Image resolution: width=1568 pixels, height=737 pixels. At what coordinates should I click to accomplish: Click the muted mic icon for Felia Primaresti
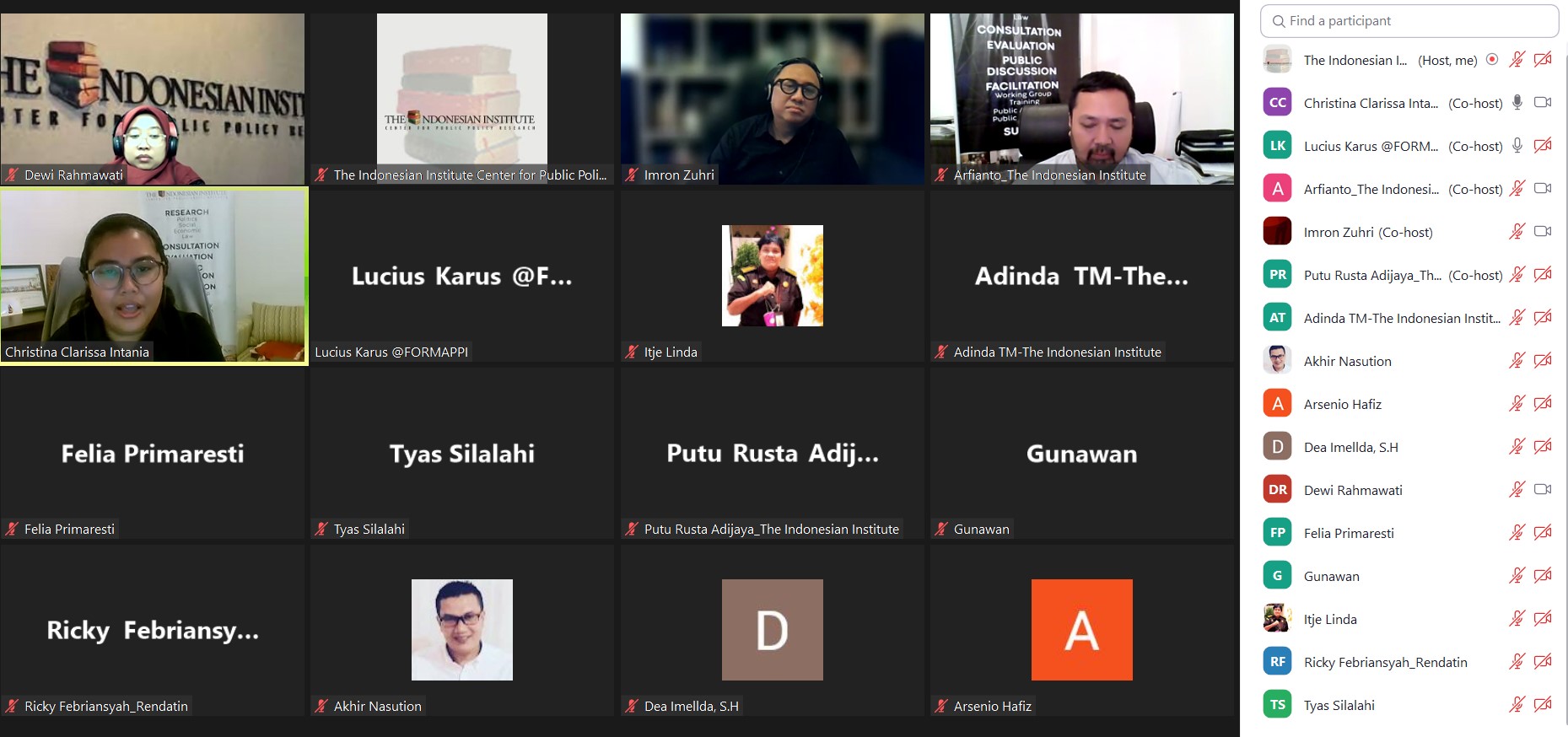point(1517,533)
